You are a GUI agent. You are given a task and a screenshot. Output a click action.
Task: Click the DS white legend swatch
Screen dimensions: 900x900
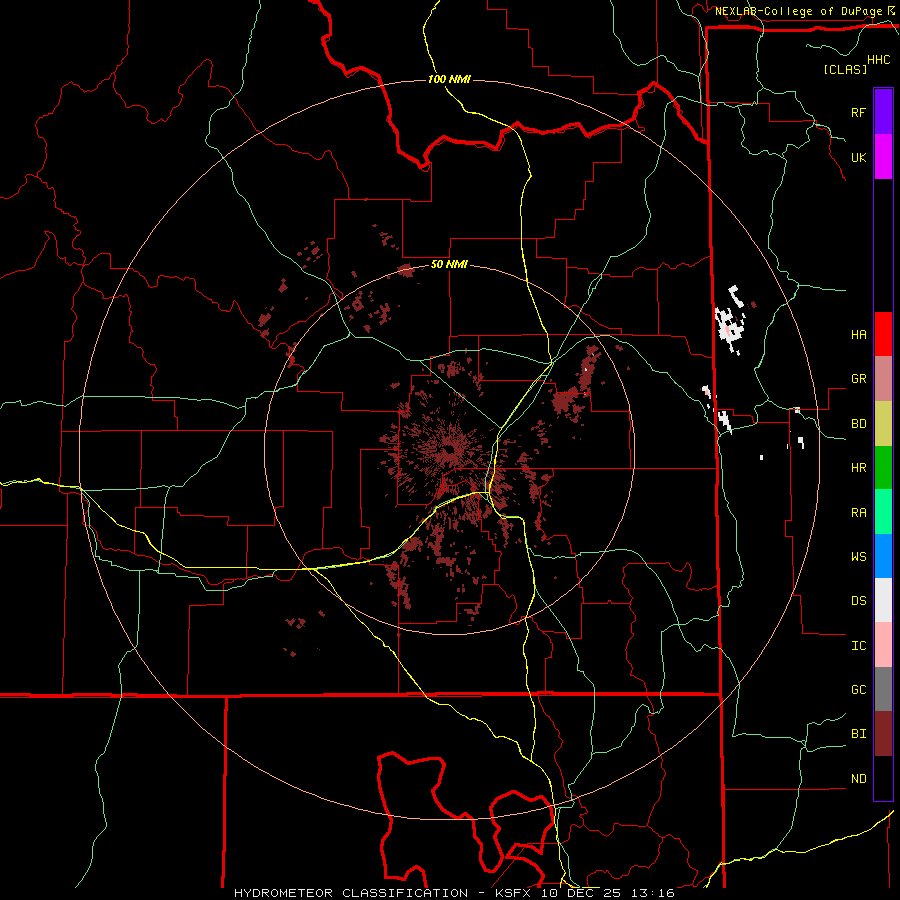[883, 600]
